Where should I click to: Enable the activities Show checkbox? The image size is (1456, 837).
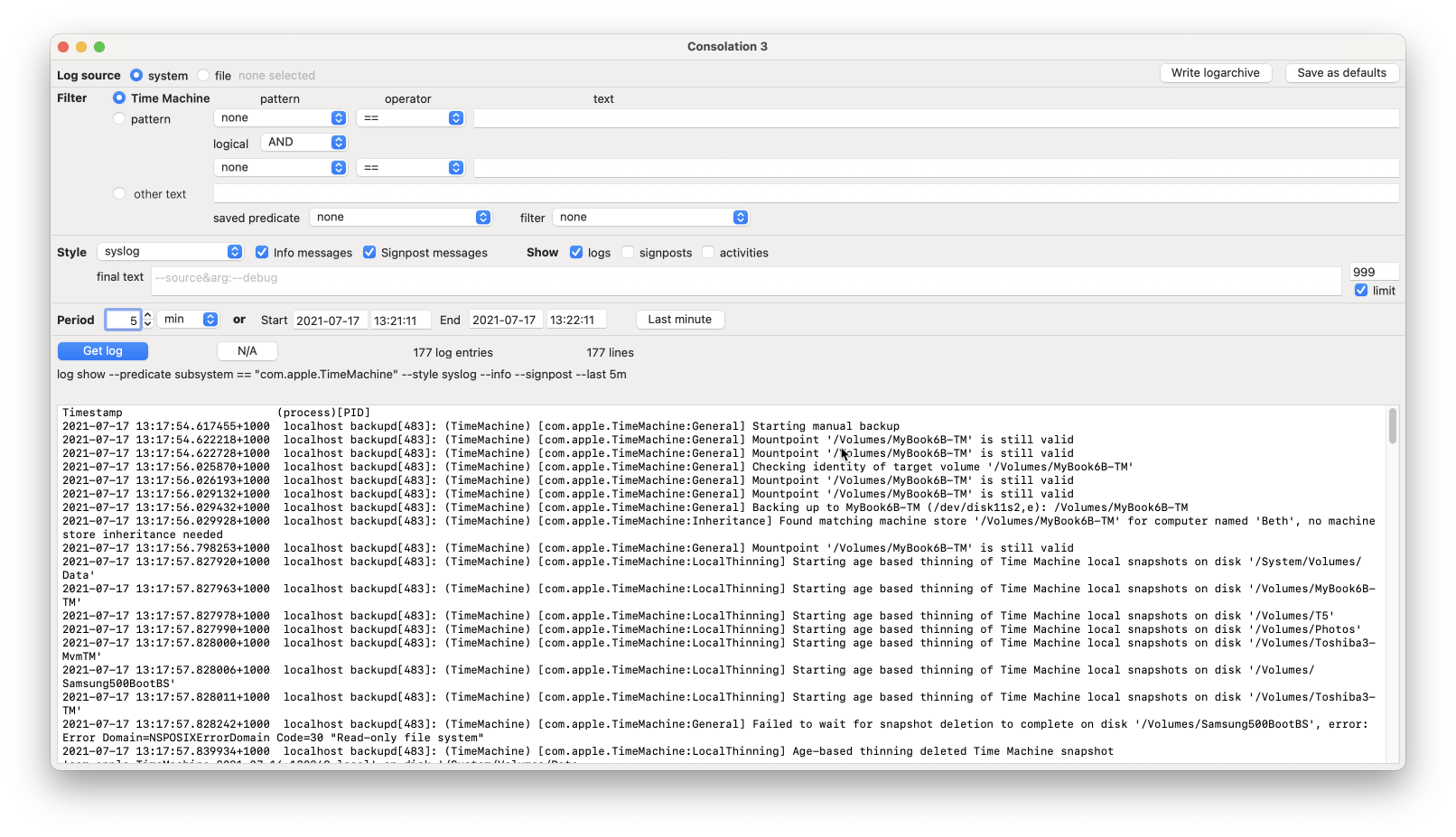point(708,252)
